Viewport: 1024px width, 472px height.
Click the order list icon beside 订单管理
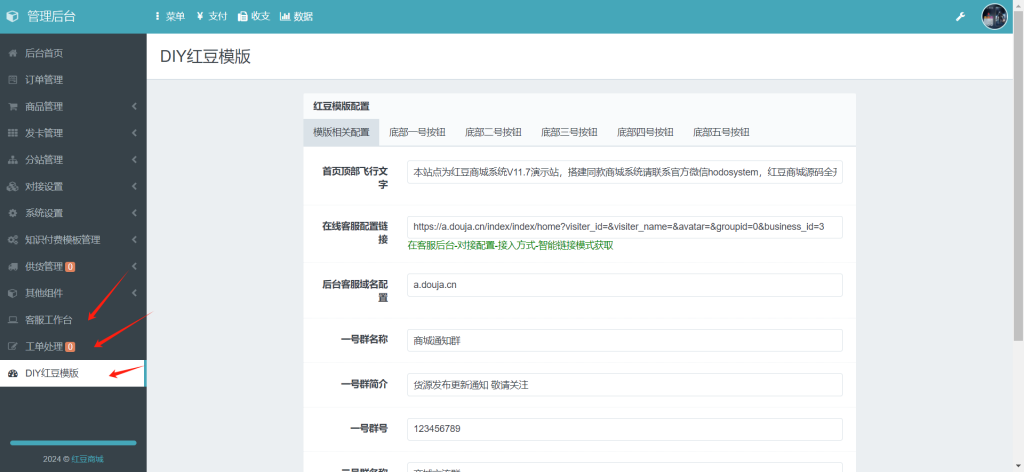12,80
